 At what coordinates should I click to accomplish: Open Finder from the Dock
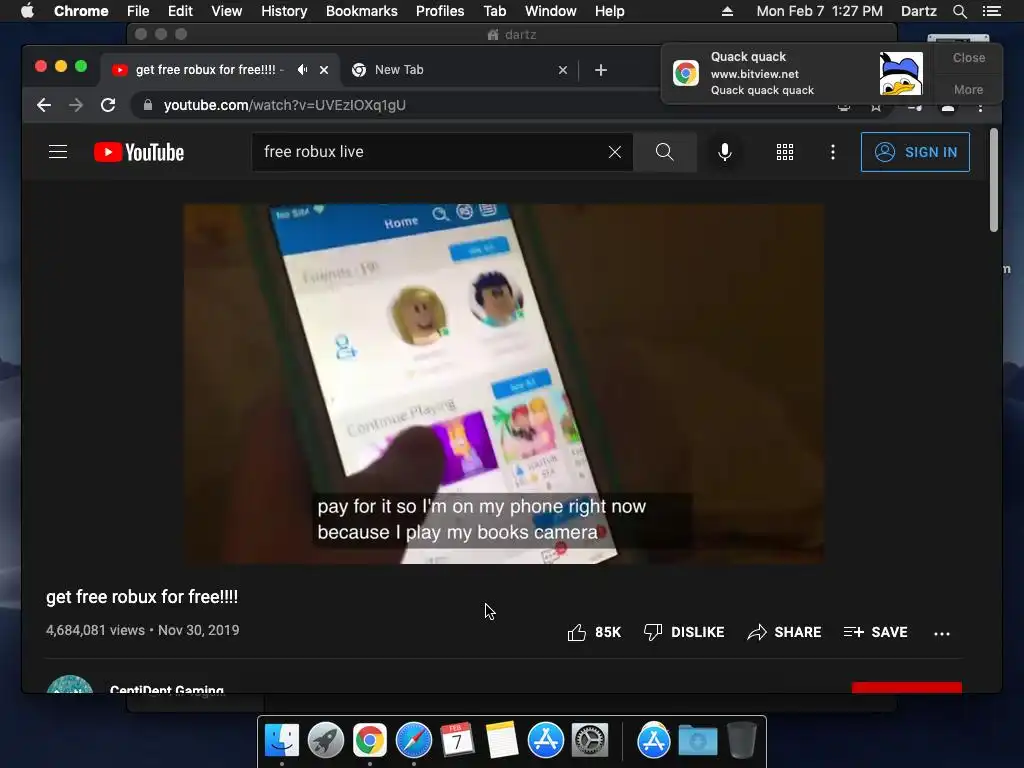pyautogui.click(x=281, y=741)
